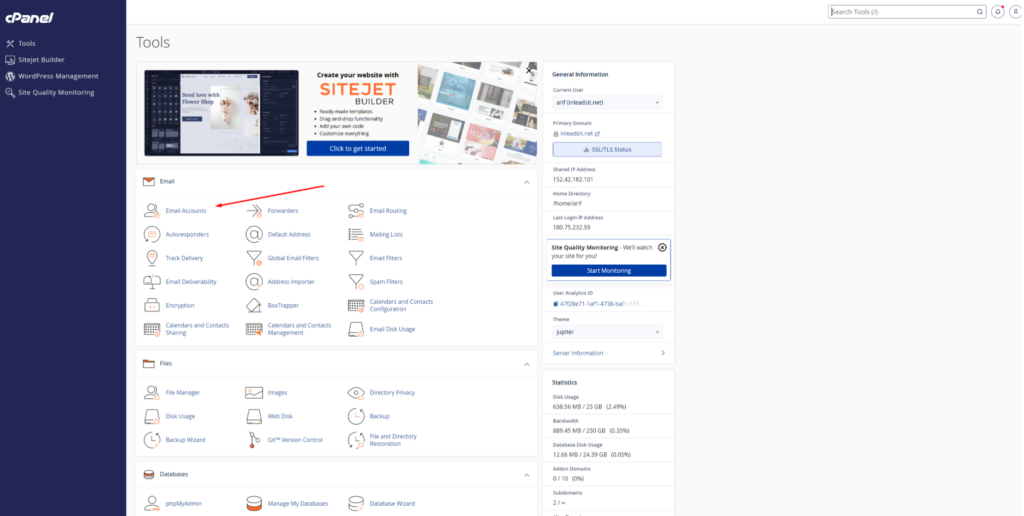This screenshot has width=1024, height=516.
Task: Close the Sitejet Builder banner
Action: tap(530, 70)
